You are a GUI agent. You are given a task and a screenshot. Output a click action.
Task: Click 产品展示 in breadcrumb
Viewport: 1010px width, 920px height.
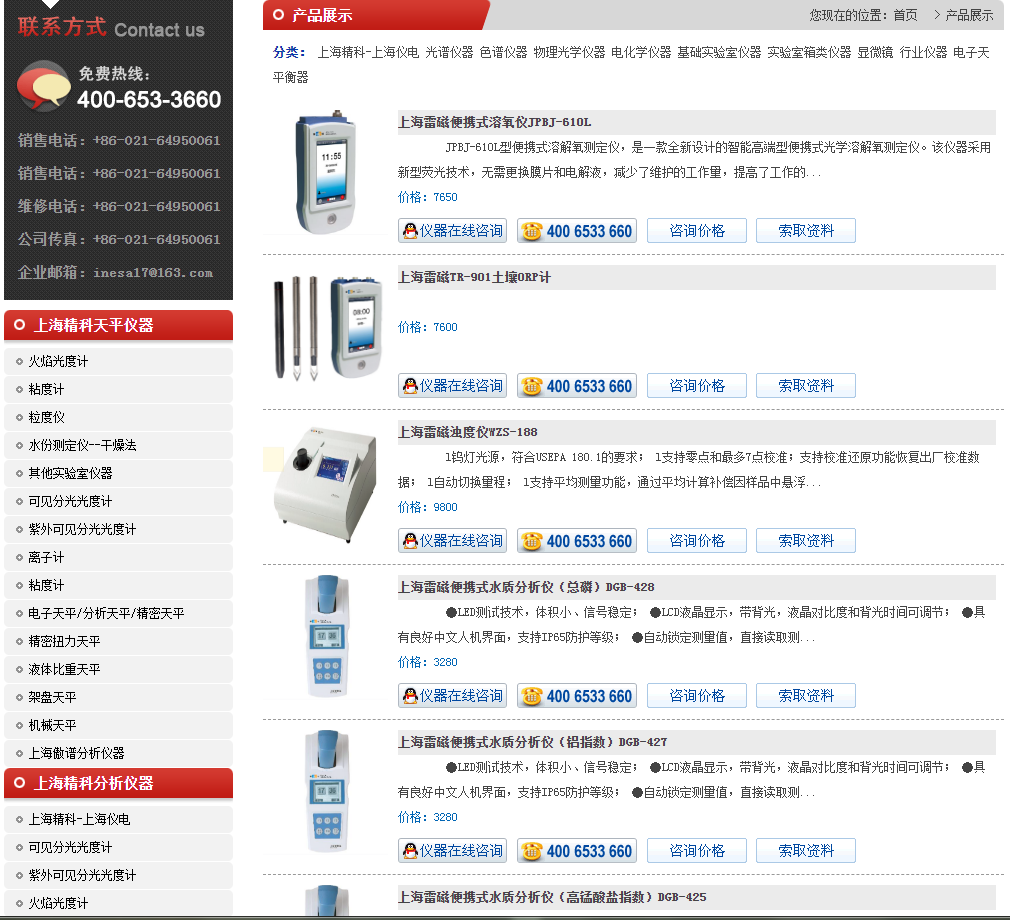point(969,15)
